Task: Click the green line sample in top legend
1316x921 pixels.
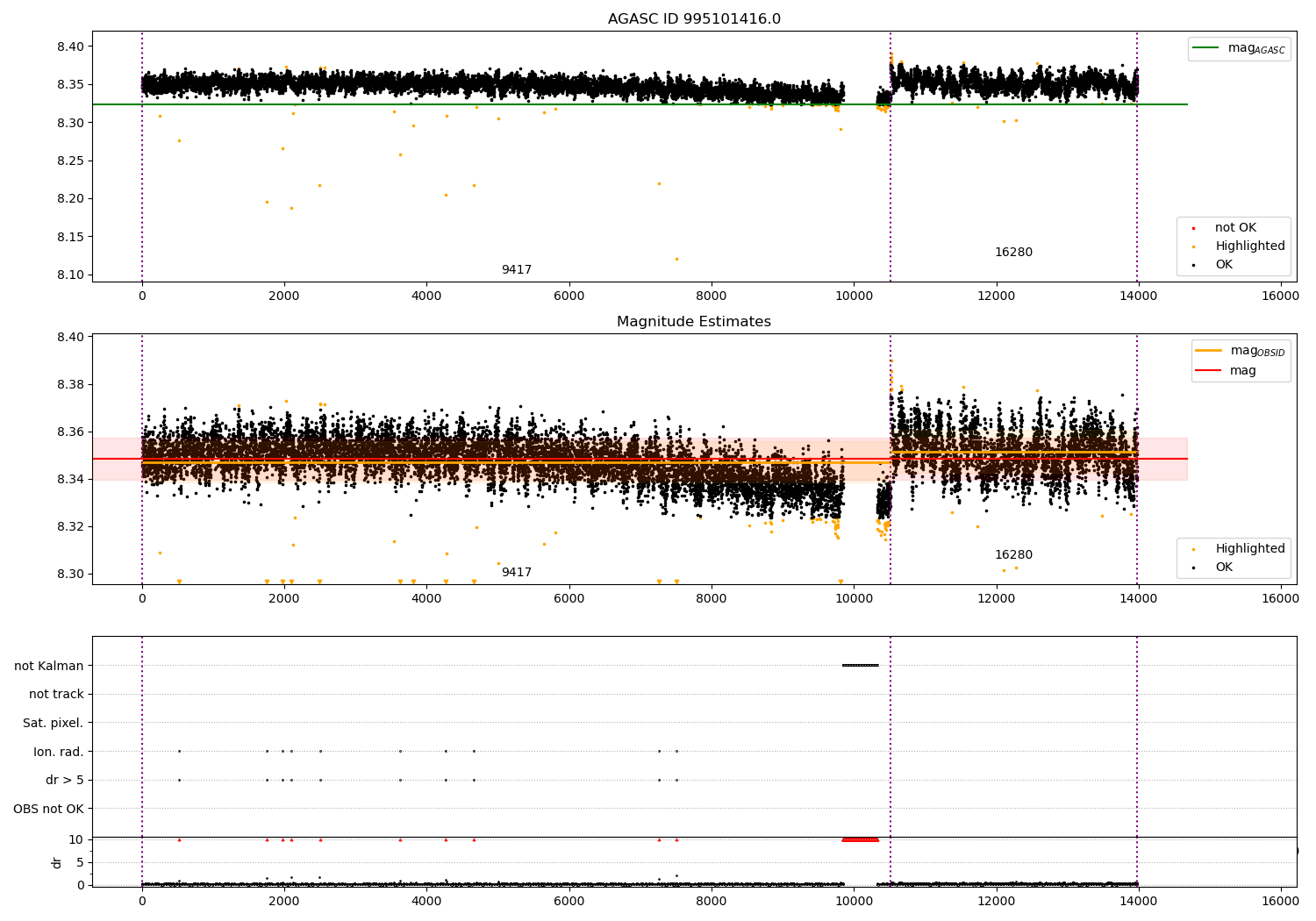Action: click(1206, 48)
